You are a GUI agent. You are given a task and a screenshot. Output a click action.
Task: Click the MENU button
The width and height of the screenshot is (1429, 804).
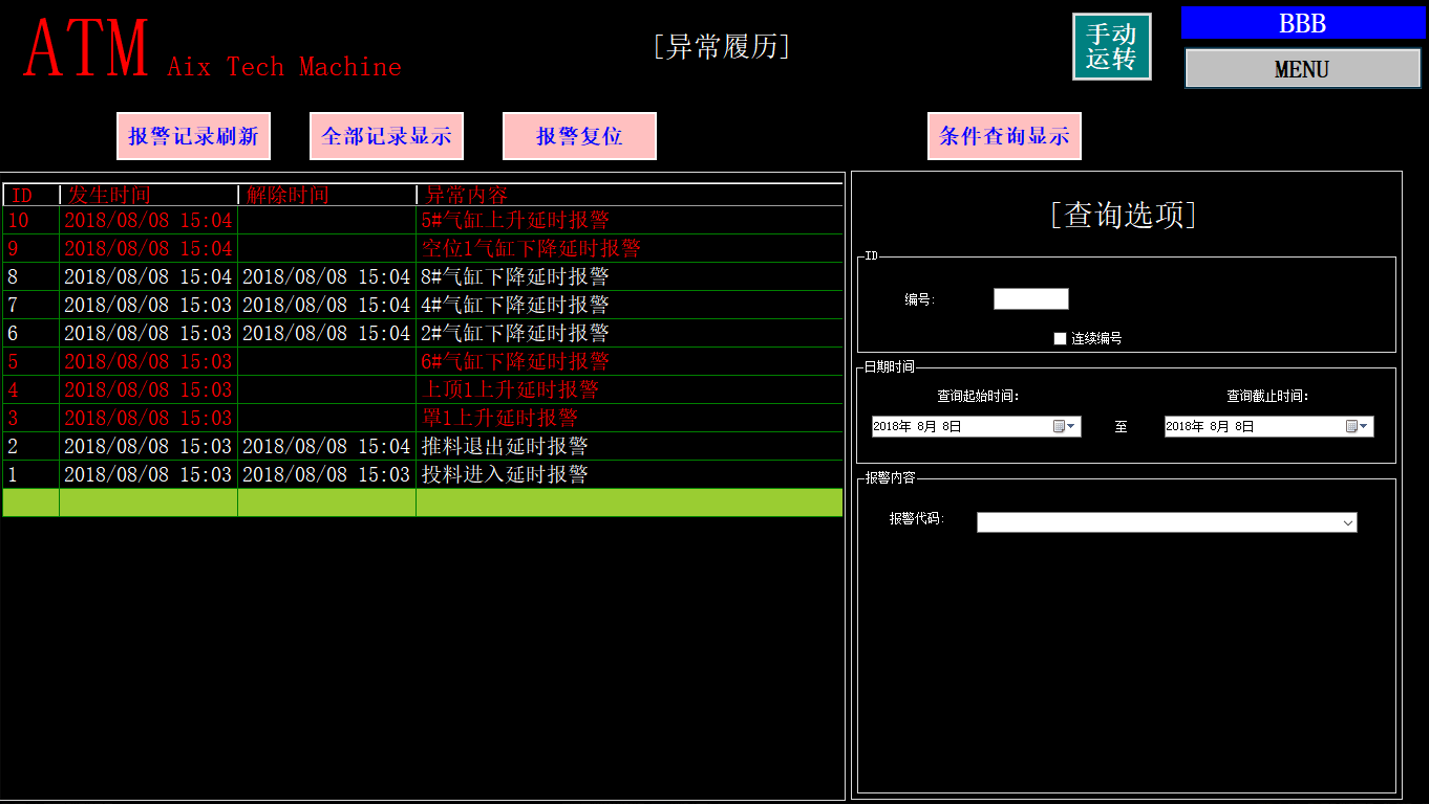click(1301, 68)
